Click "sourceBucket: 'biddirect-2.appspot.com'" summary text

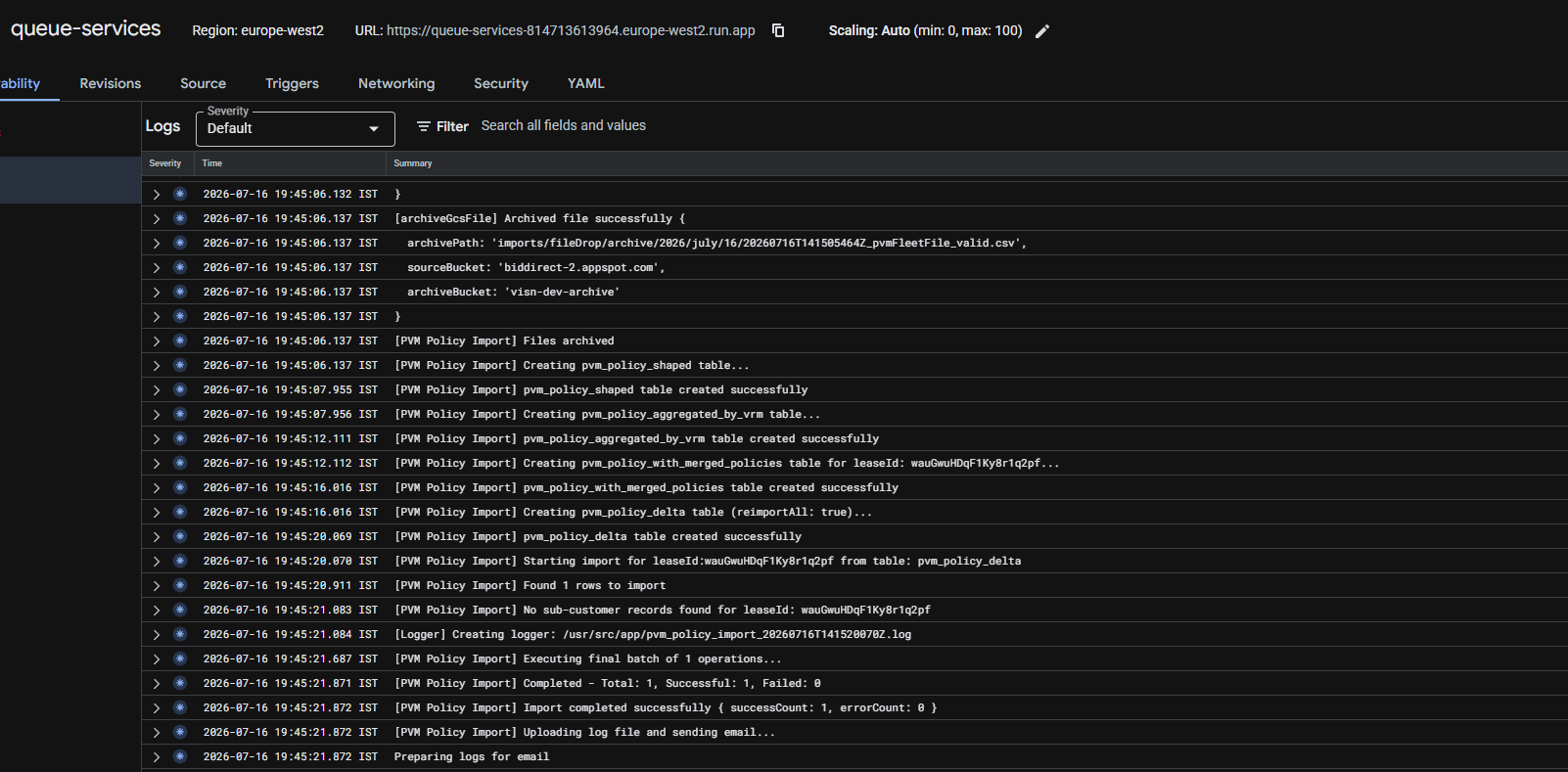click(536, 267)
